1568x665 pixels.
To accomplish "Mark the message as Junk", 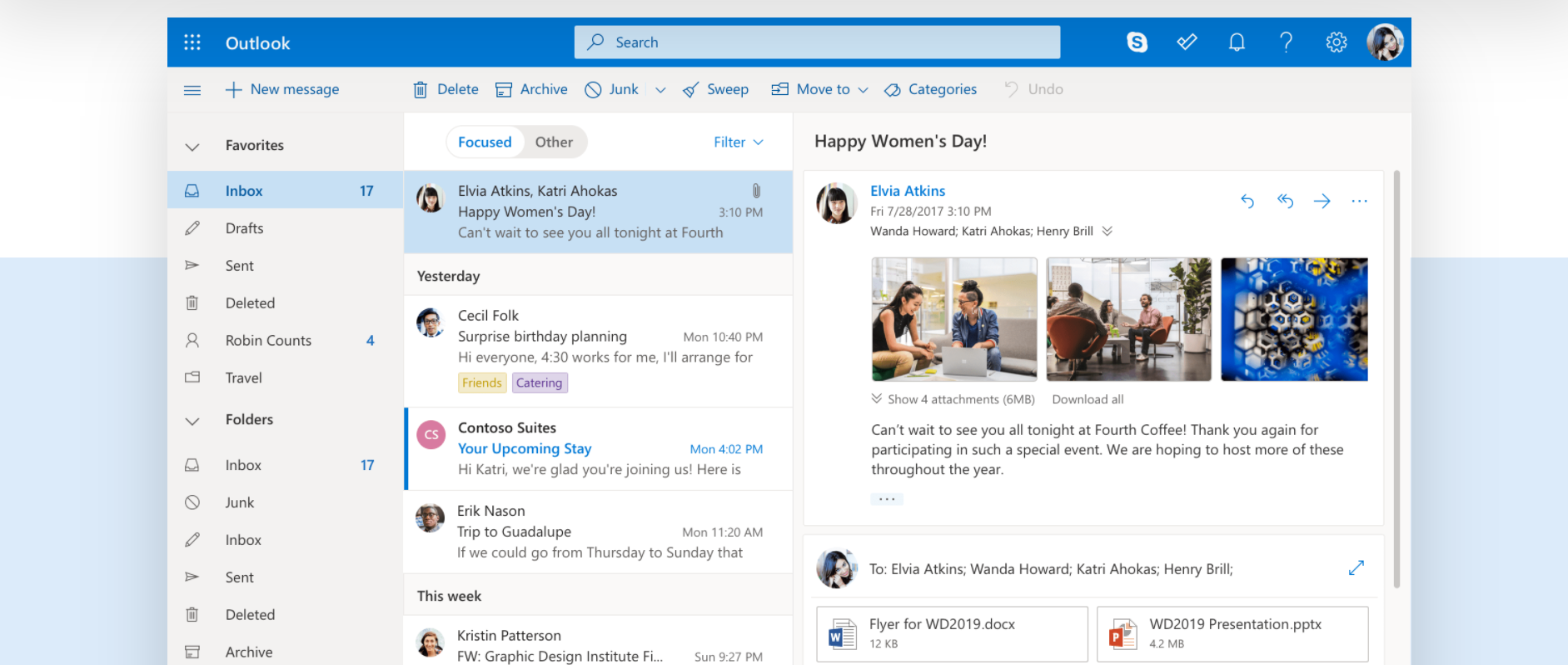I will [x=611, y=89].
